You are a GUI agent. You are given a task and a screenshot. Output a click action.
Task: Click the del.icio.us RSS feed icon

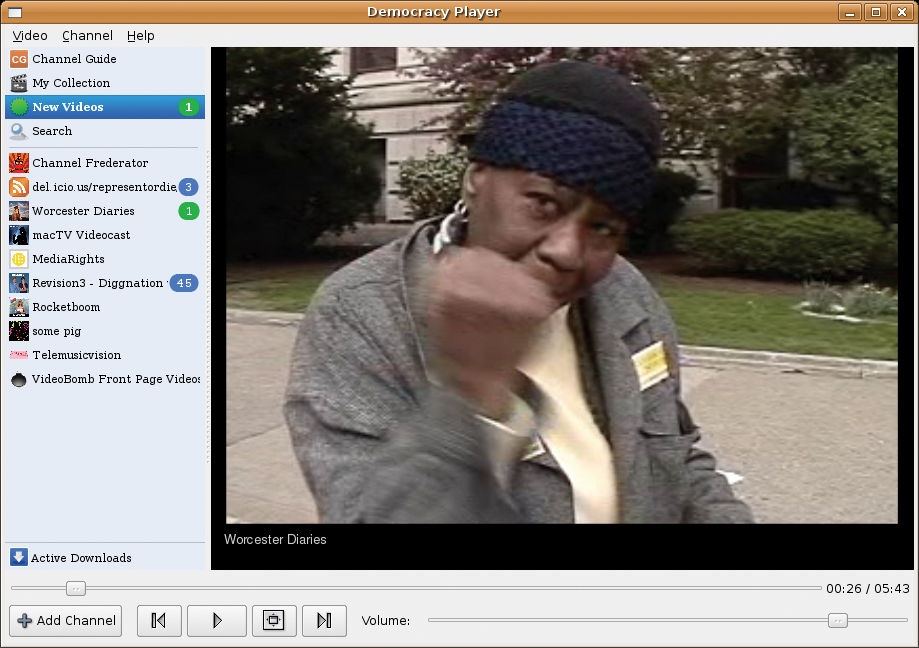point(19,187)
